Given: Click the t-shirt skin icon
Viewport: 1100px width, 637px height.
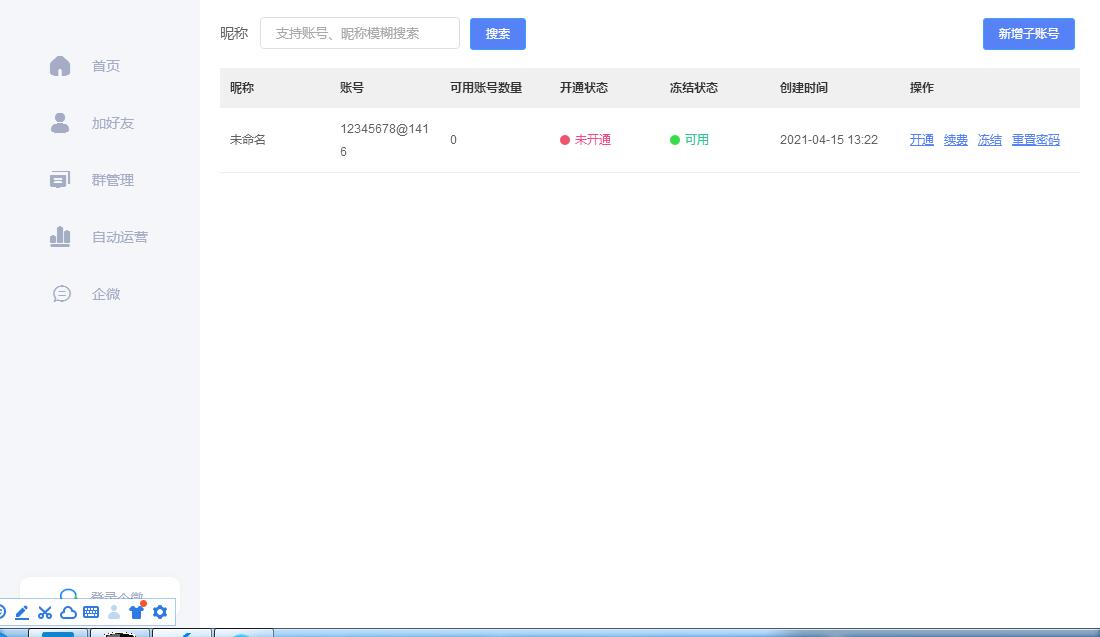Looking at the screenshot, I should click(137, 612).
